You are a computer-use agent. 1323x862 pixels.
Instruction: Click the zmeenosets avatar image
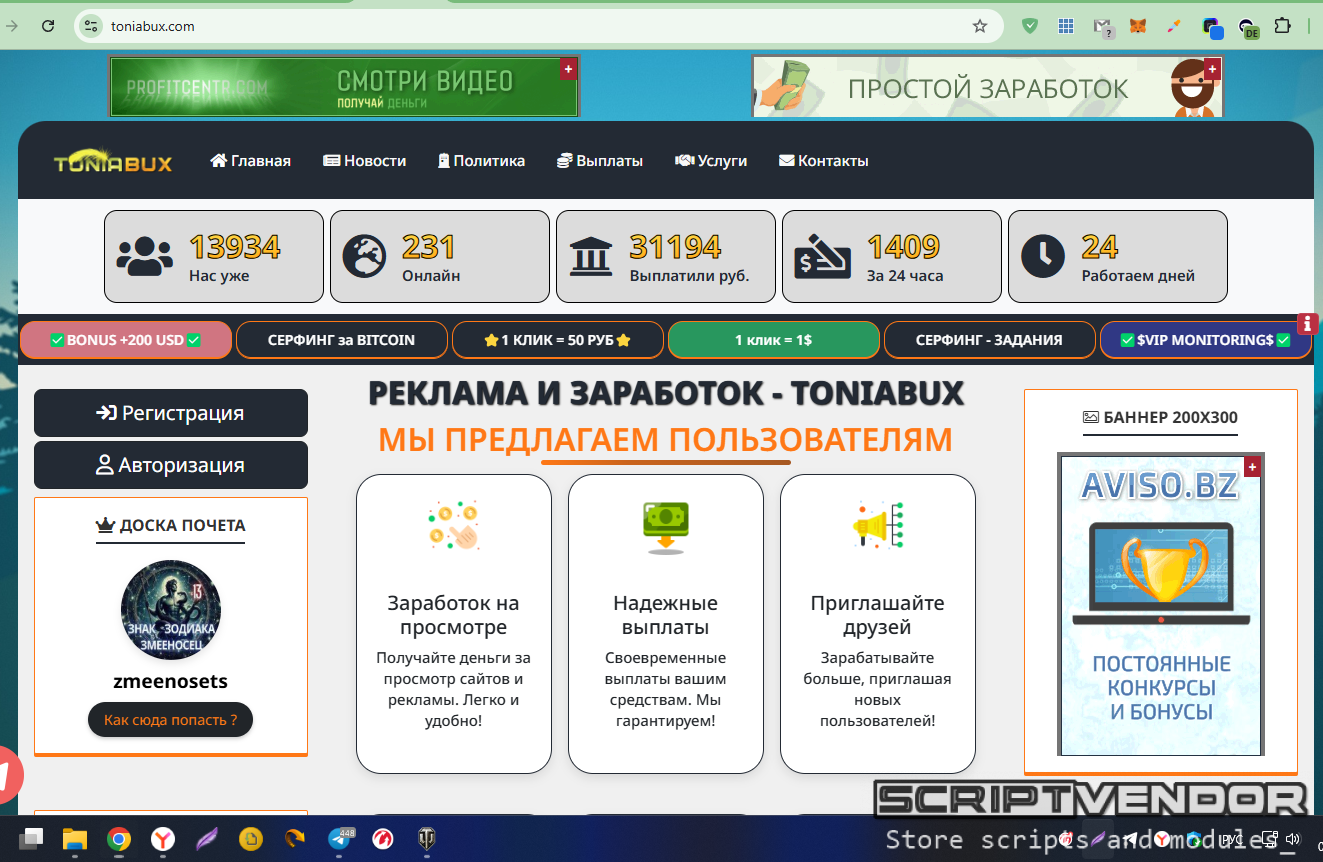pos(171,610)
